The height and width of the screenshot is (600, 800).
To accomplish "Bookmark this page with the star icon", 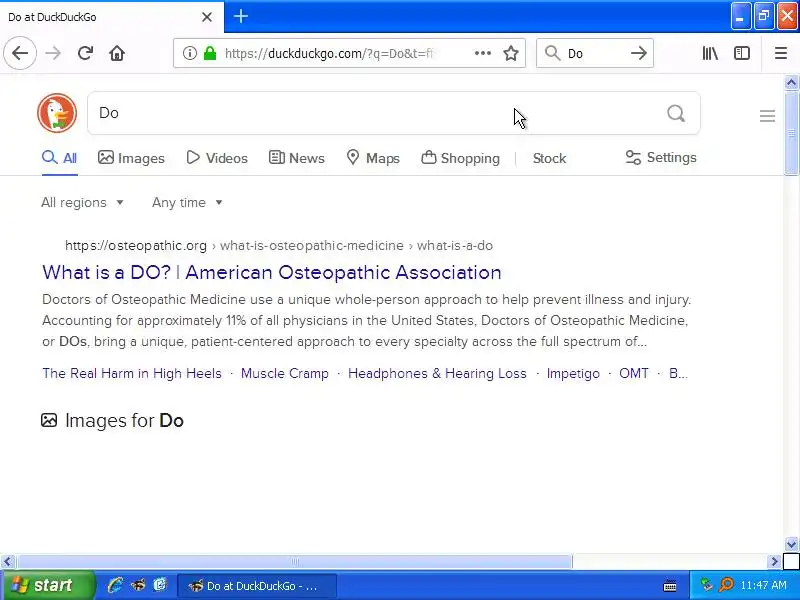I will (x=511, y=53).
